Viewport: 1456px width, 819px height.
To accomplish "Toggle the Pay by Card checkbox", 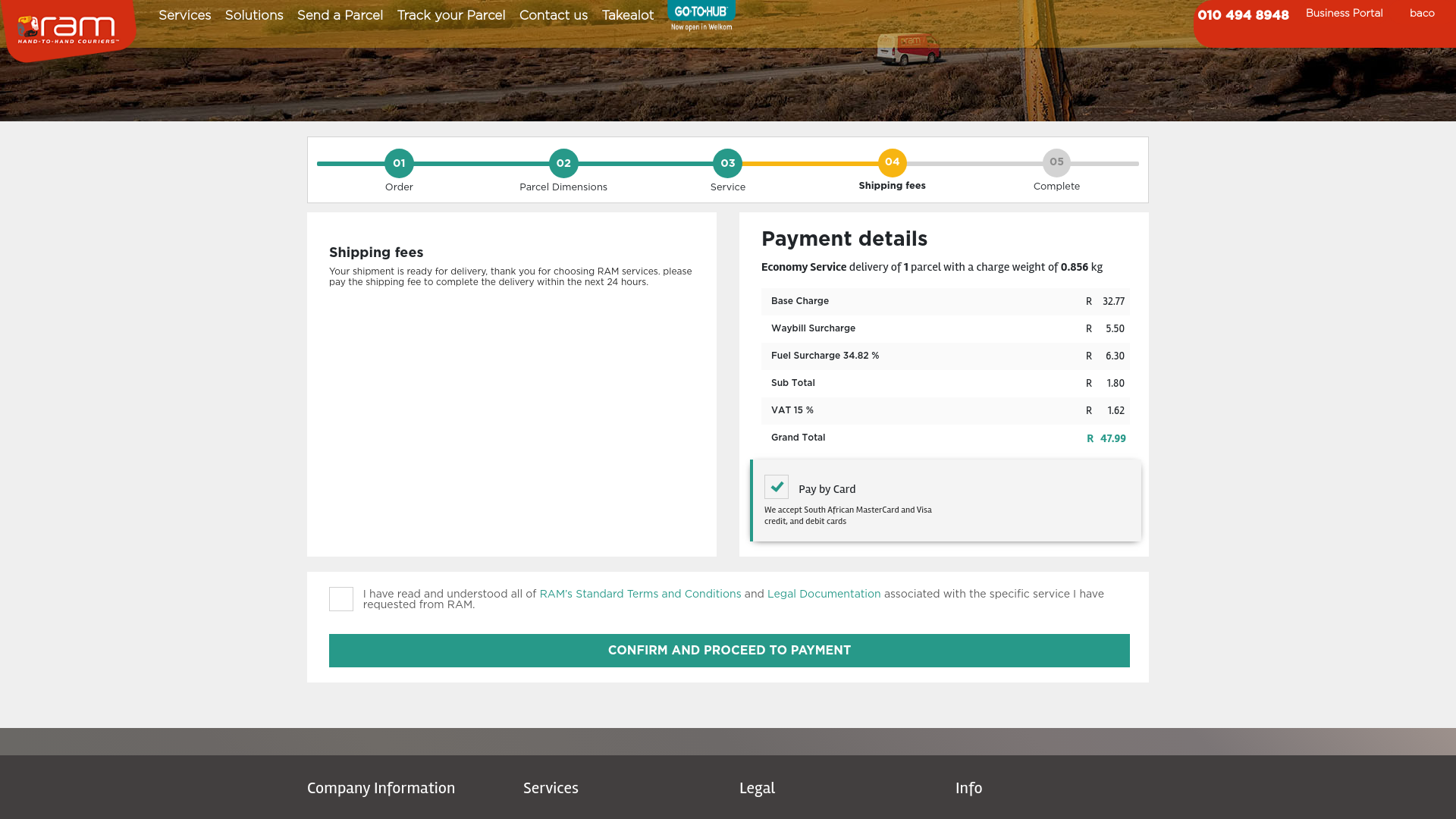I will (x=777, y=487).
